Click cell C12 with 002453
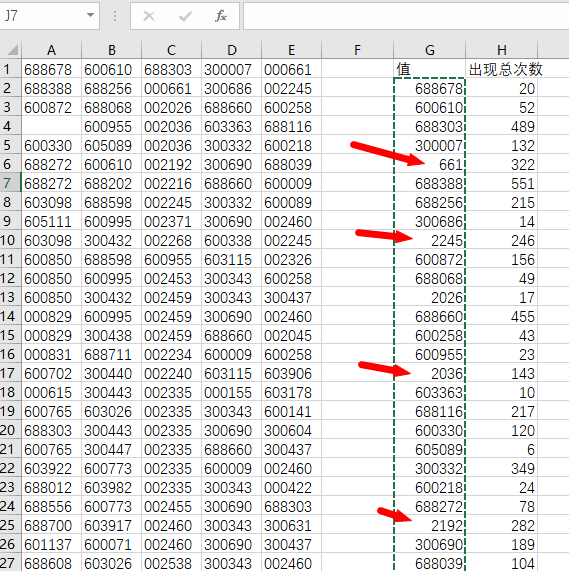This screenshot has height=571, width=569. coord(171,278)
